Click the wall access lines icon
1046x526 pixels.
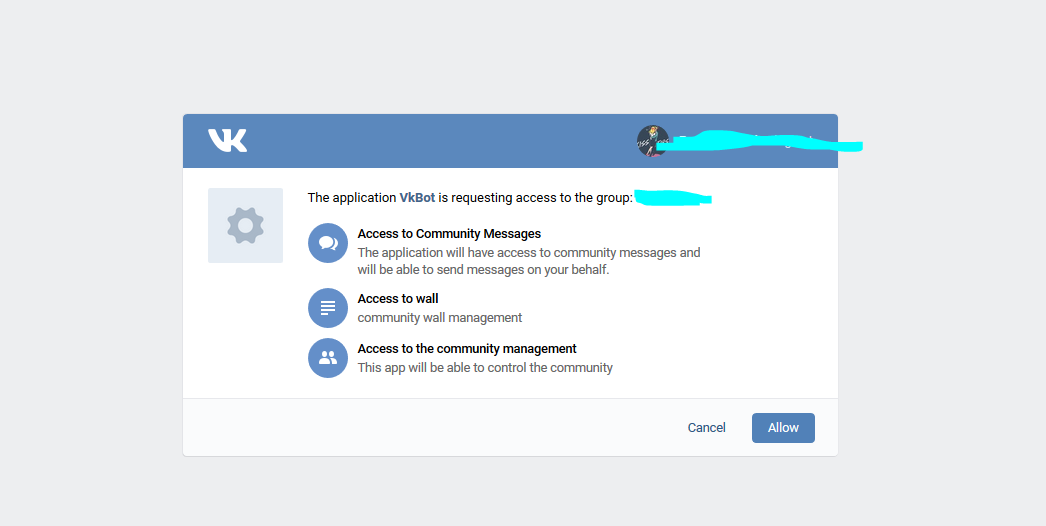(328, 308)
